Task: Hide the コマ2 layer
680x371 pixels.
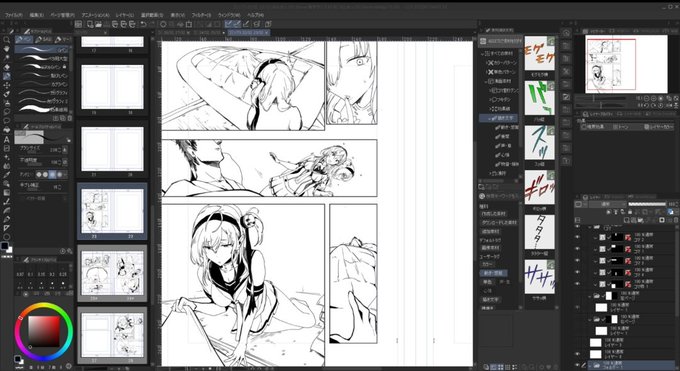Action: (x=577, y=237)
